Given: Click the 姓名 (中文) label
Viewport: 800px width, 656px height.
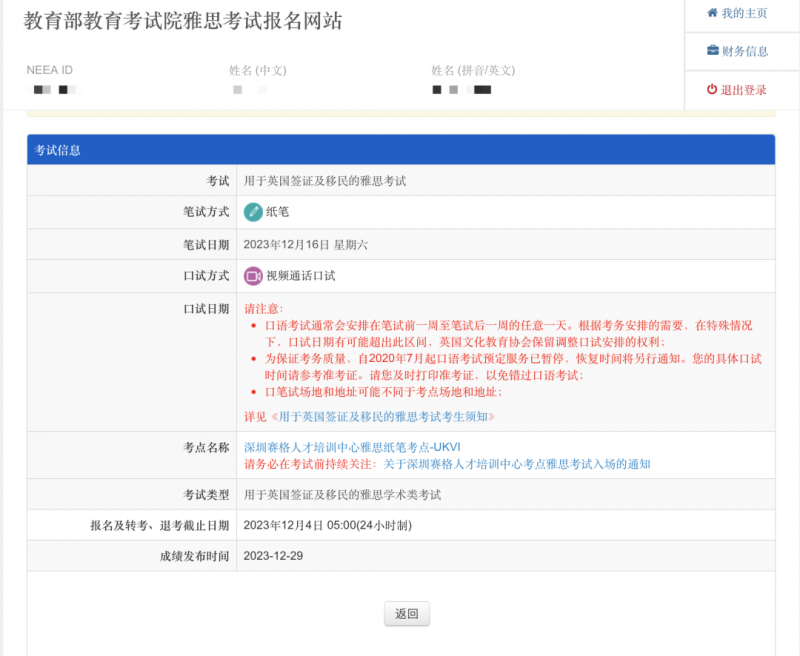Looking at the screenshot, I should 258,70.
